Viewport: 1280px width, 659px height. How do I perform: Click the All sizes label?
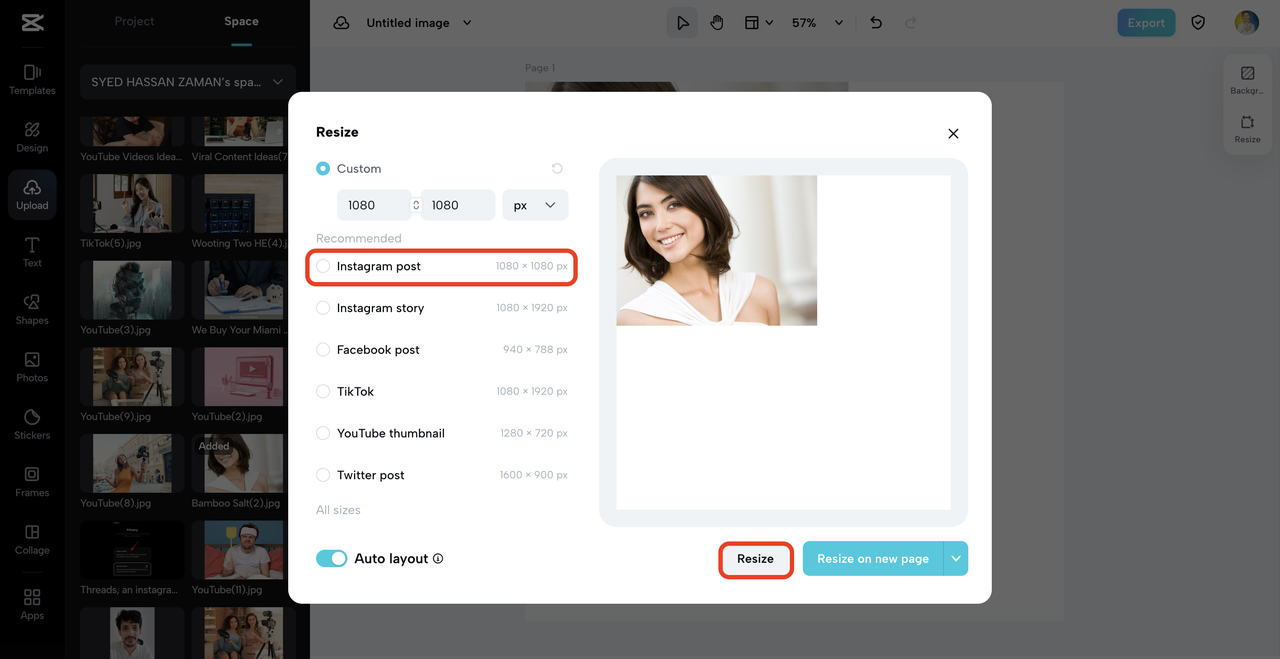coord(338,510)
